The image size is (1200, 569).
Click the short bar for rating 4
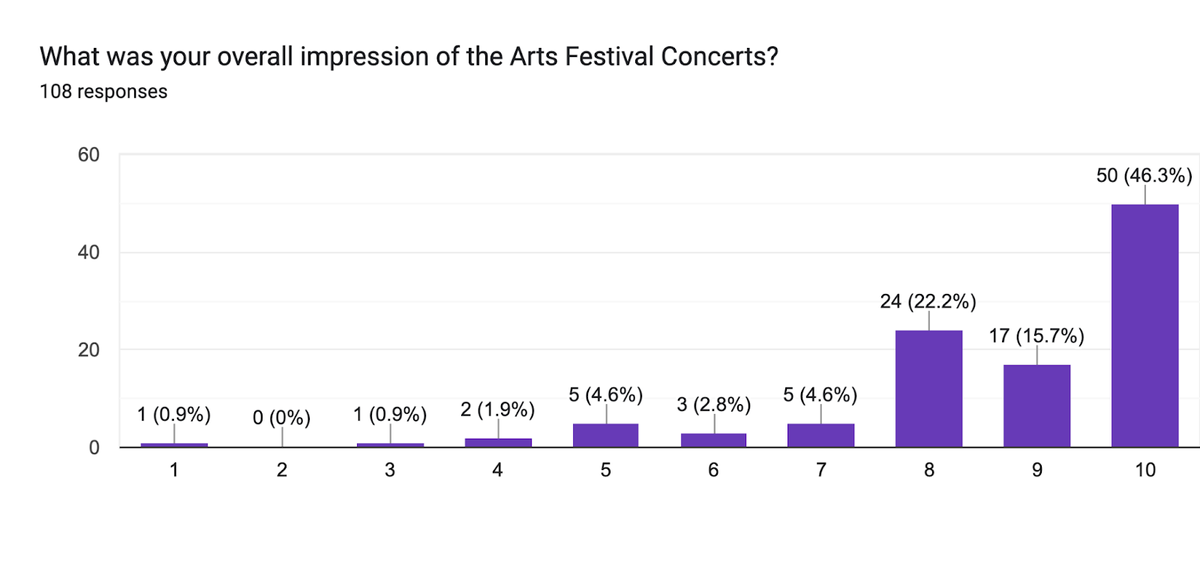point(497,442)
